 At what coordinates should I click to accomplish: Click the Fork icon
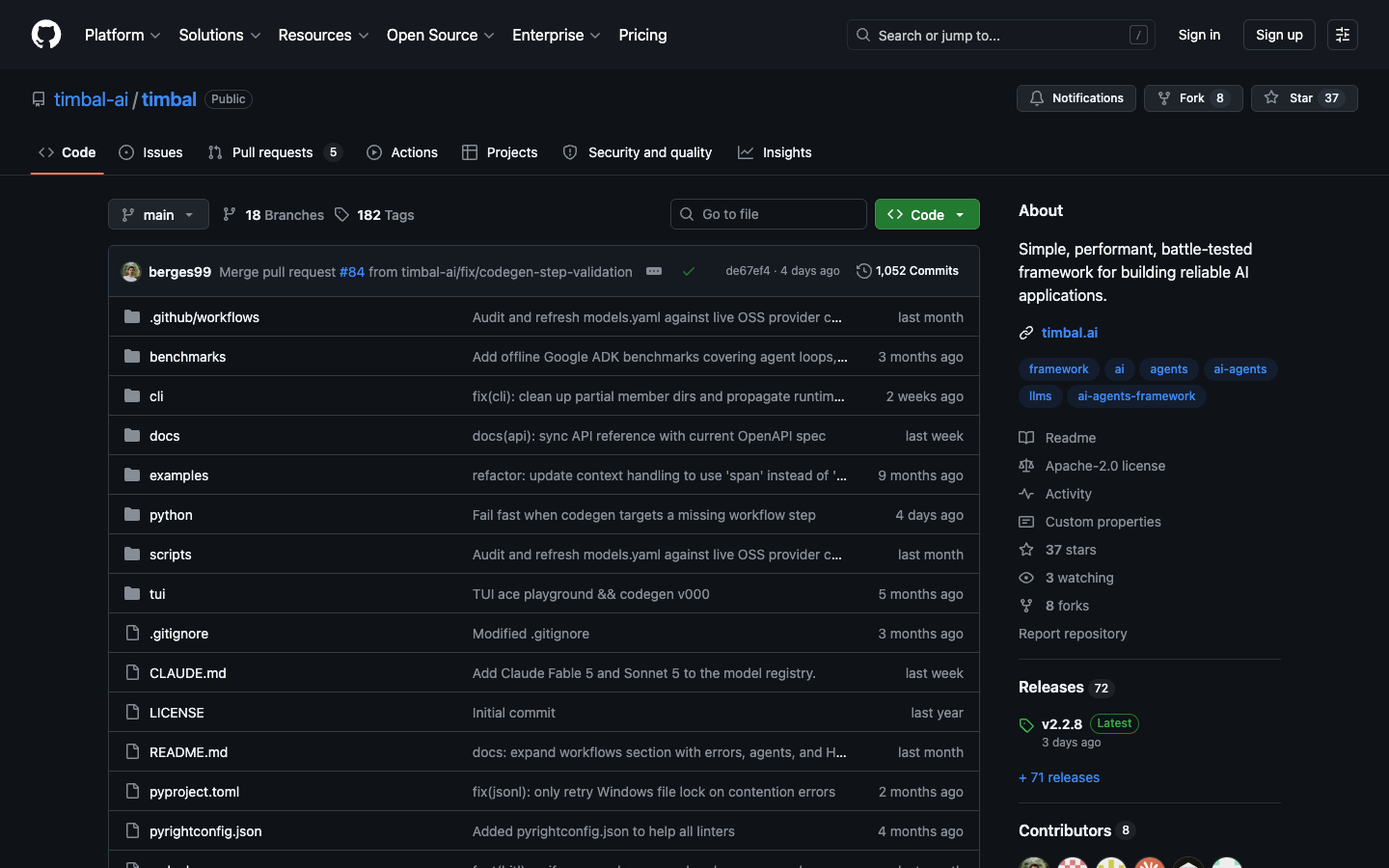pos(1164,98)
